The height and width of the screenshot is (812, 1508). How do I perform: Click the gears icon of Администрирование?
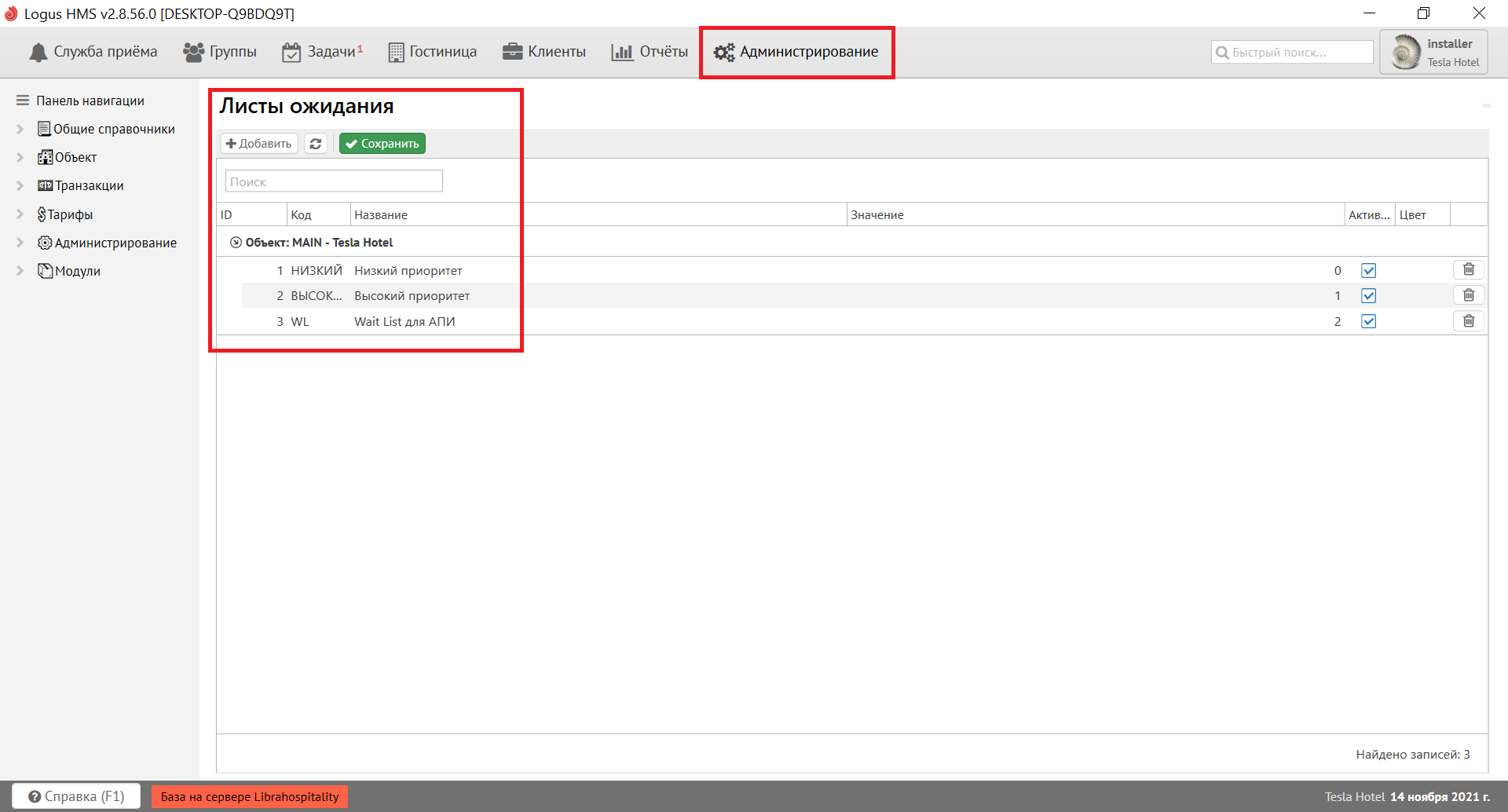point(723,53)
